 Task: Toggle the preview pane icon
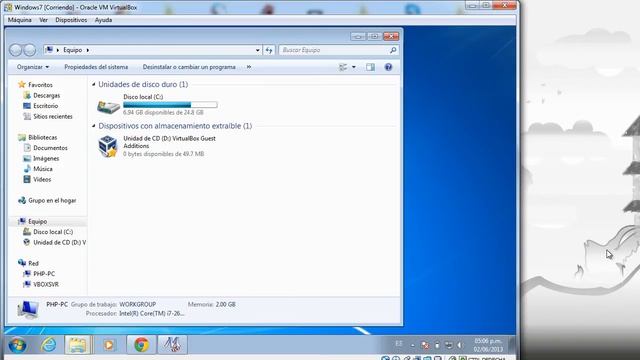click(x=370, y=67)
